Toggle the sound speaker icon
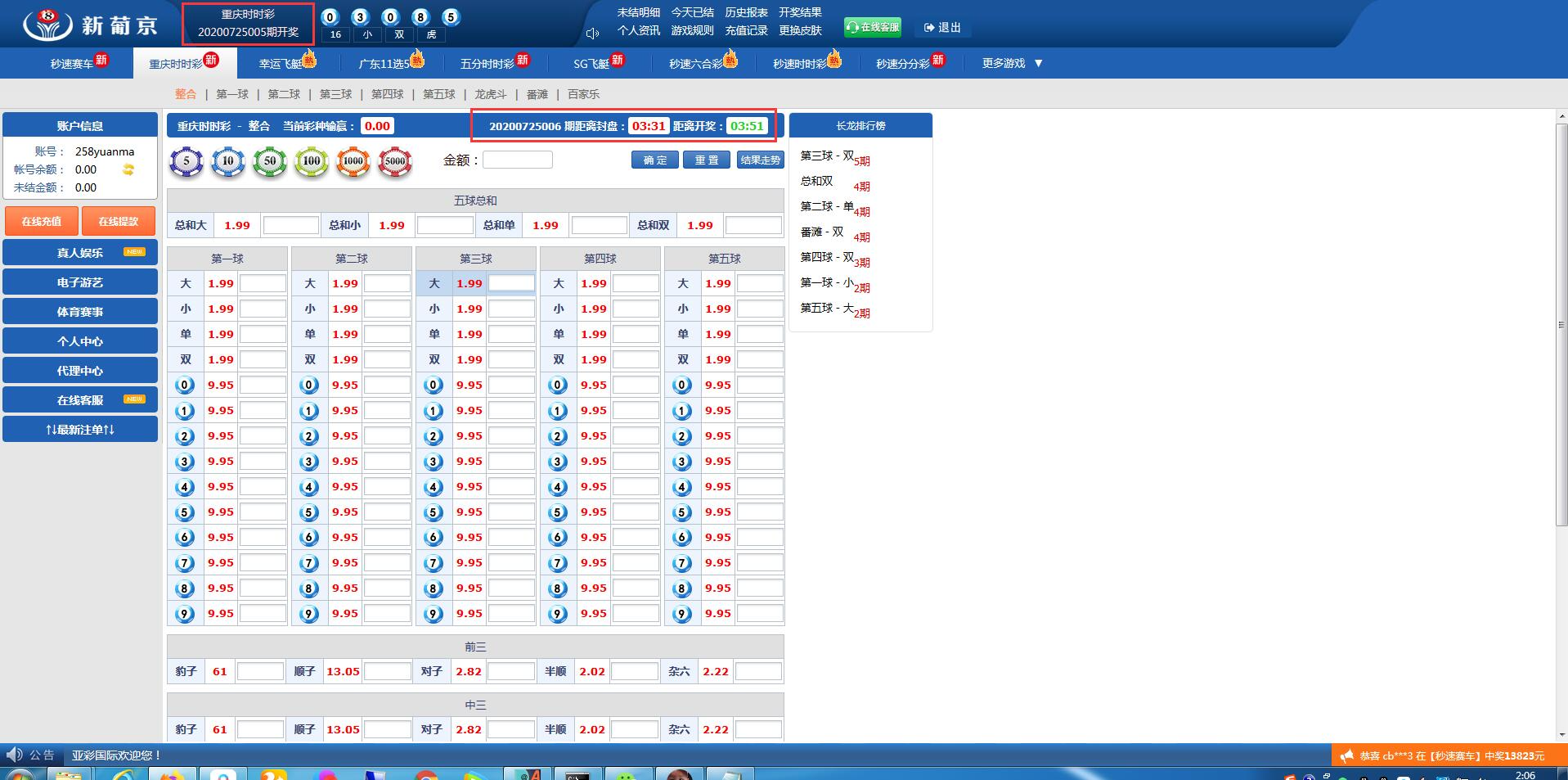Viewport: 1568px width, 780px height. point(592,34)
